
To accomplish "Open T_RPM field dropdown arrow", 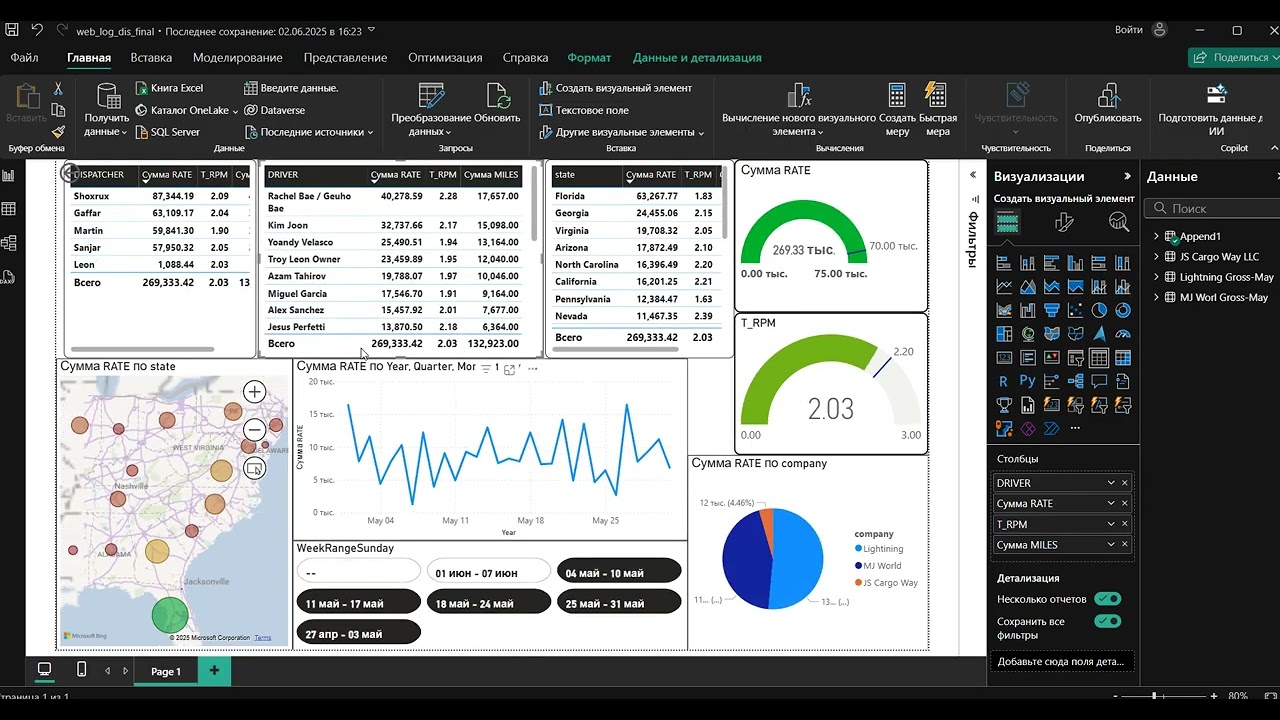I will 1111,524.
